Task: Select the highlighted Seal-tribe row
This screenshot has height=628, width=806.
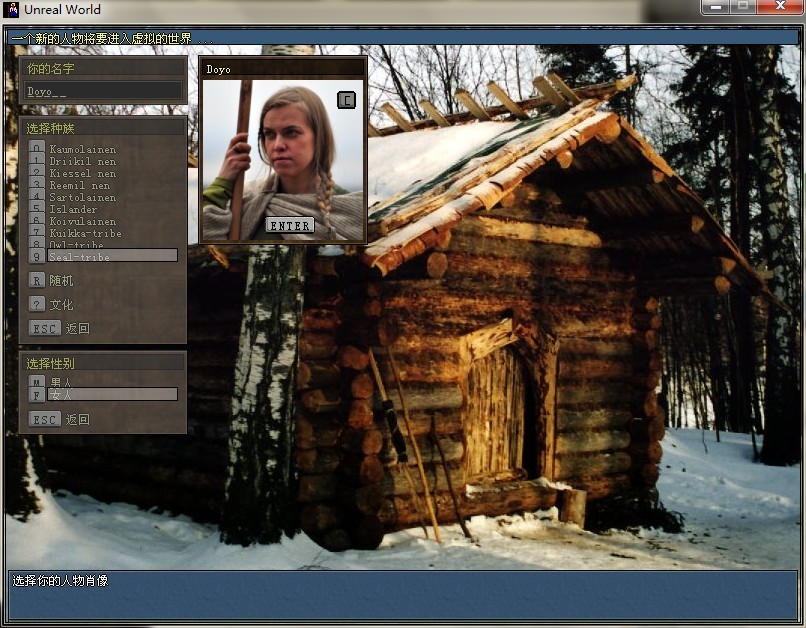Action: pos(113,255)
